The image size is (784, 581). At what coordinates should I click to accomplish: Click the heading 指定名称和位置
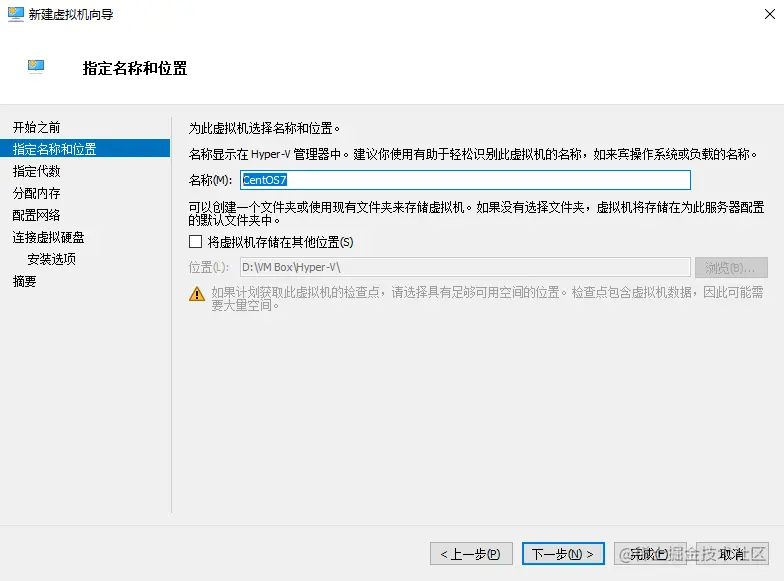[x=134, y=68]
